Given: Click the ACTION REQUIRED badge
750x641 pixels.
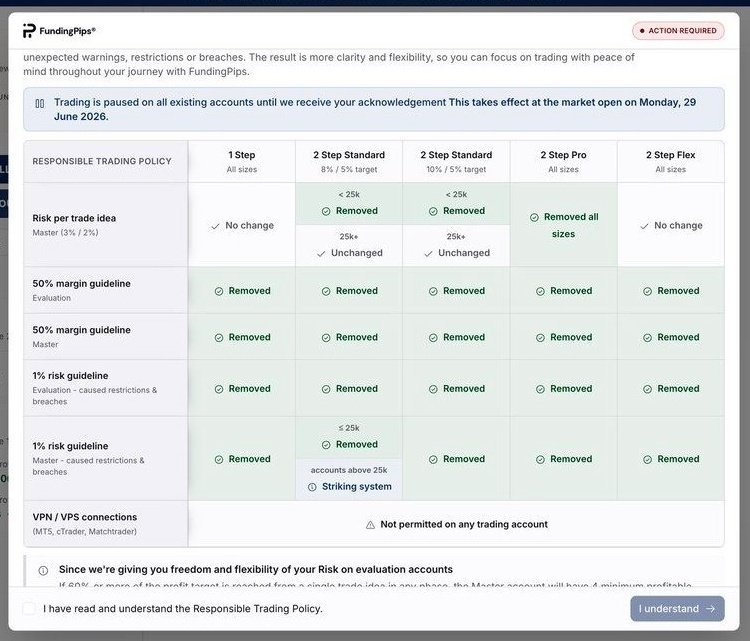Looking at the screenshot, I should point(678,31).
